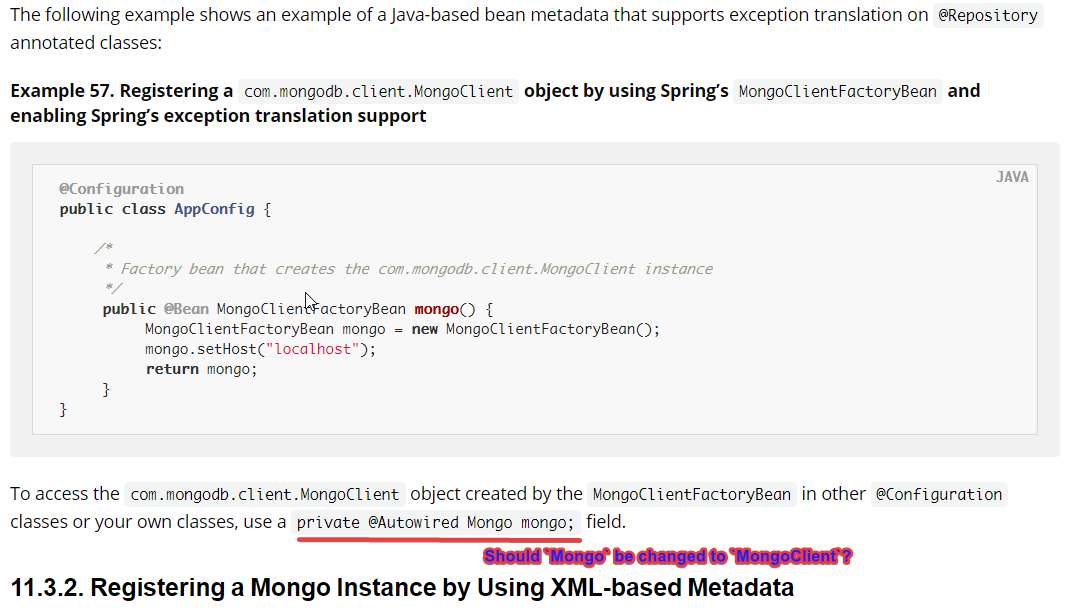The height and width of the screenshot is (610, 1070).
Task: Click MongoClientFactoryBean code in the bottom paragraph
Action: point(692,494)
